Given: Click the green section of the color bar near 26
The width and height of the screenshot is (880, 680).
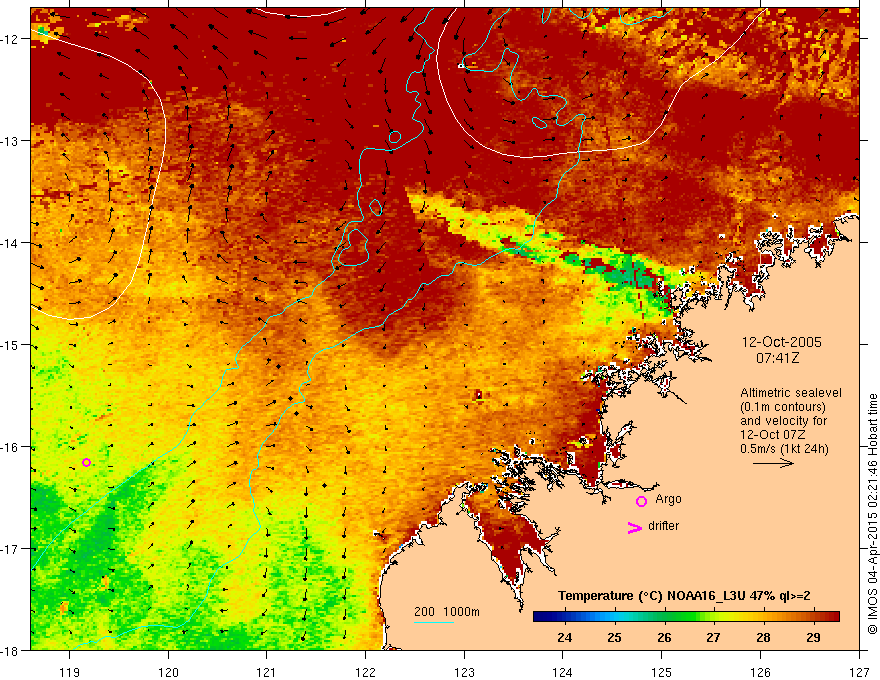Looking at the screenshot, I should (665, 617).
